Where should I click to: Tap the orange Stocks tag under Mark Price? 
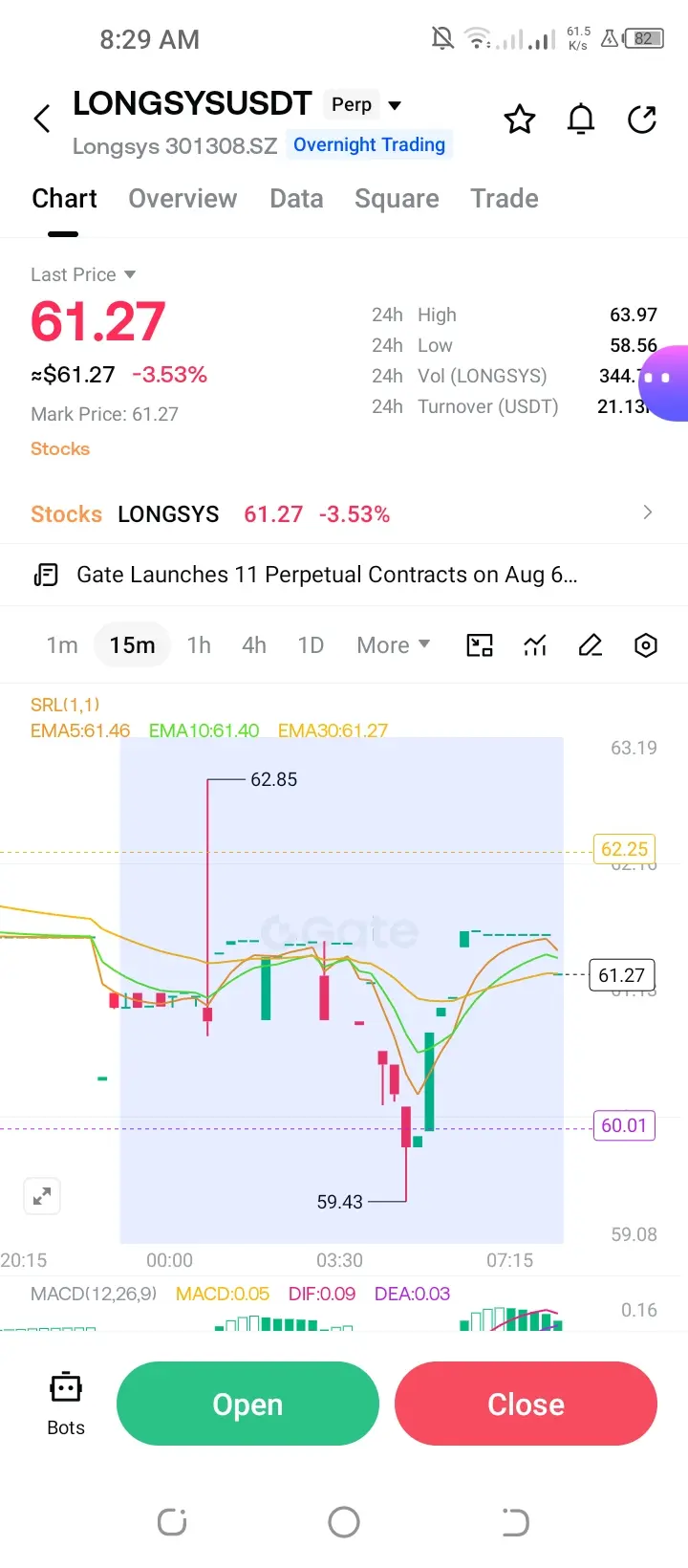[60, 448]
